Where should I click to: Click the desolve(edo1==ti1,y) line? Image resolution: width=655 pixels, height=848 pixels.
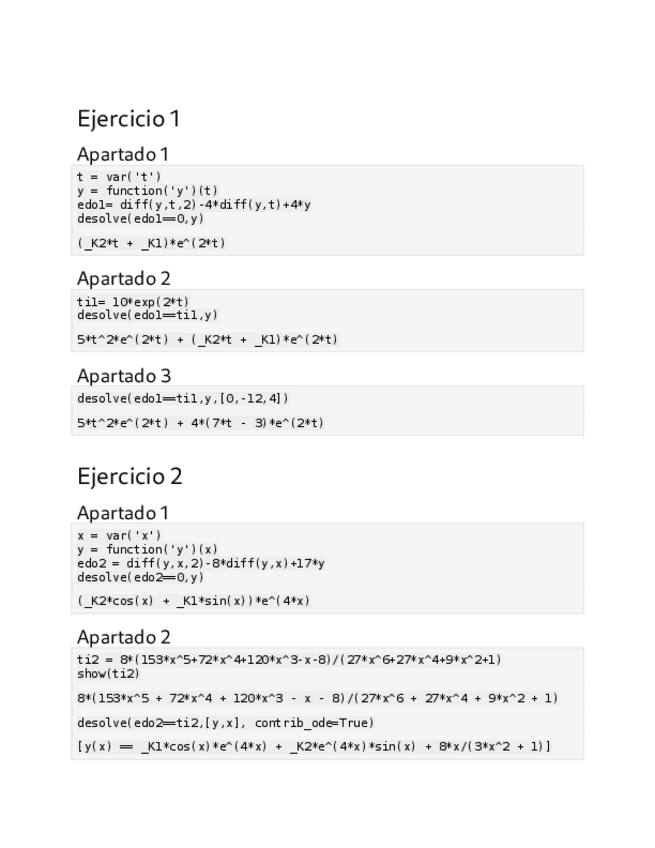click(x=147, y=314)
